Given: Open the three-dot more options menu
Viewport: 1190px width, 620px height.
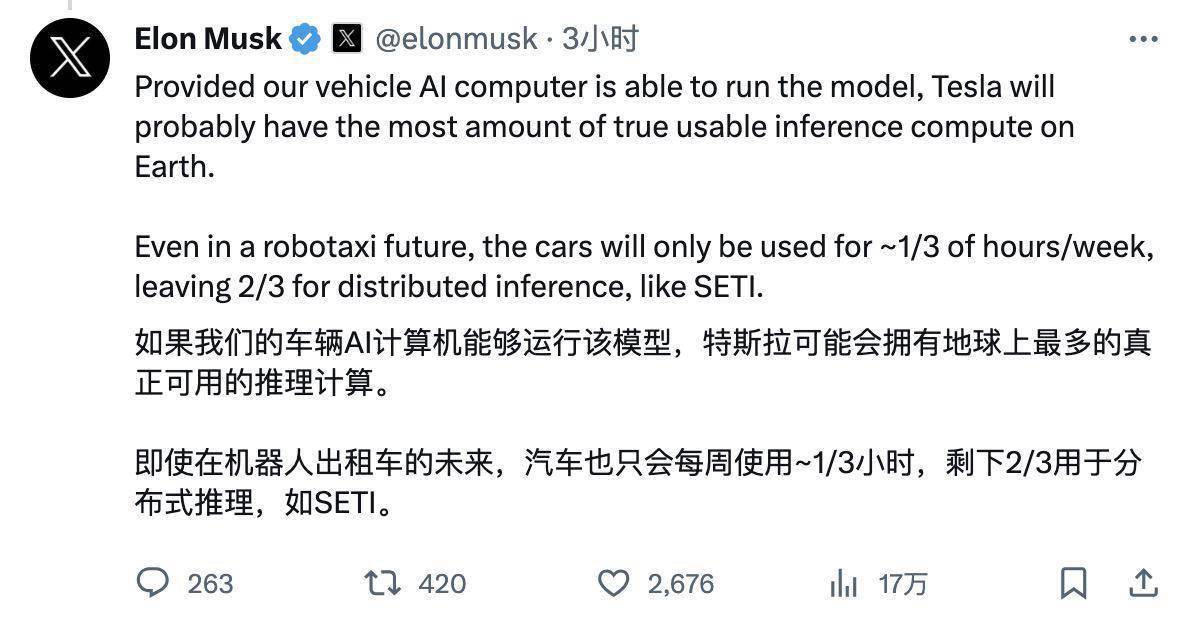Looking at the screenshot, I should tap(1142, 39).
